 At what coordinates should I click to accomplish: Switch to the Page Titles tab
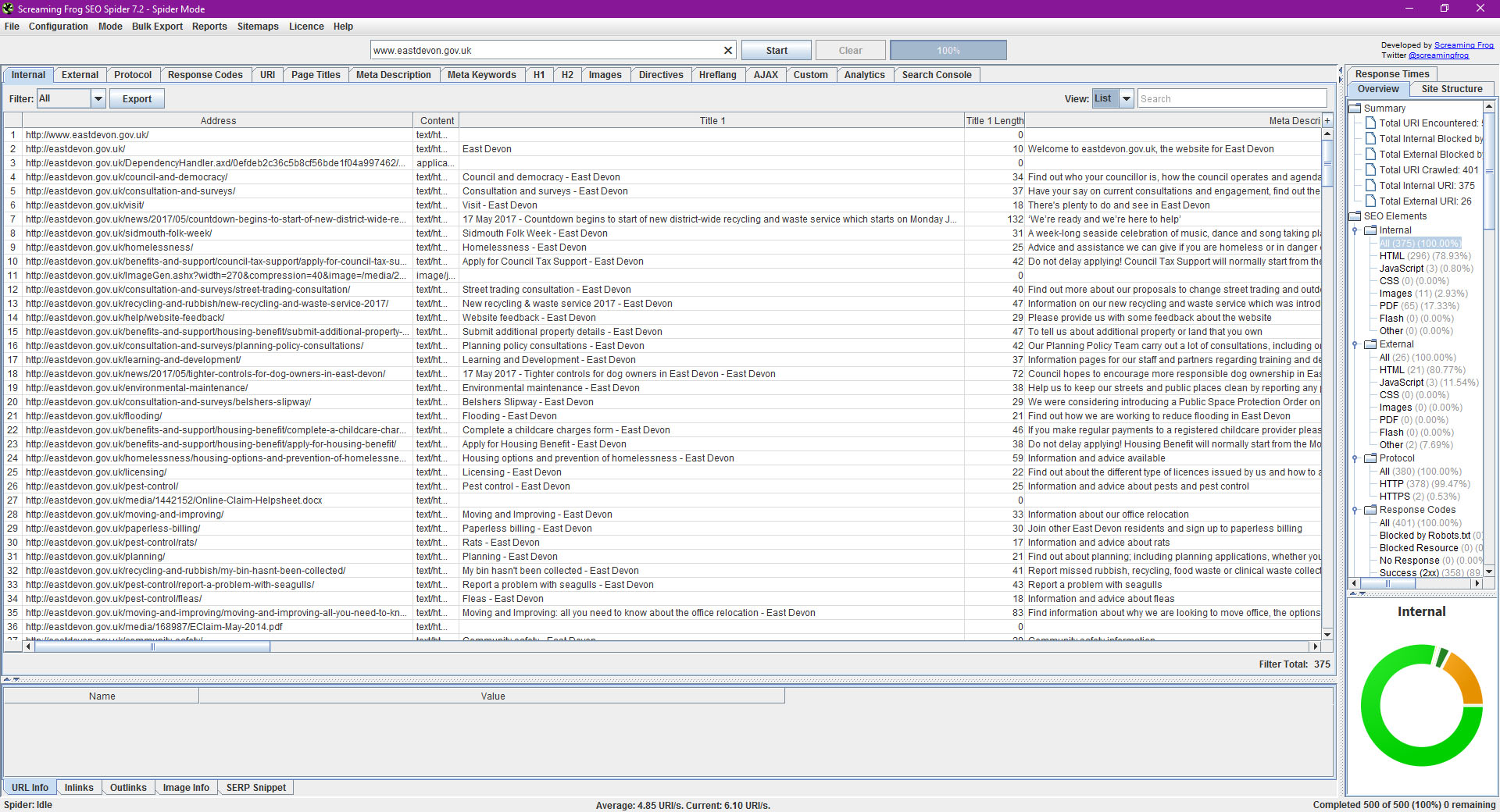tap(316, 75)
